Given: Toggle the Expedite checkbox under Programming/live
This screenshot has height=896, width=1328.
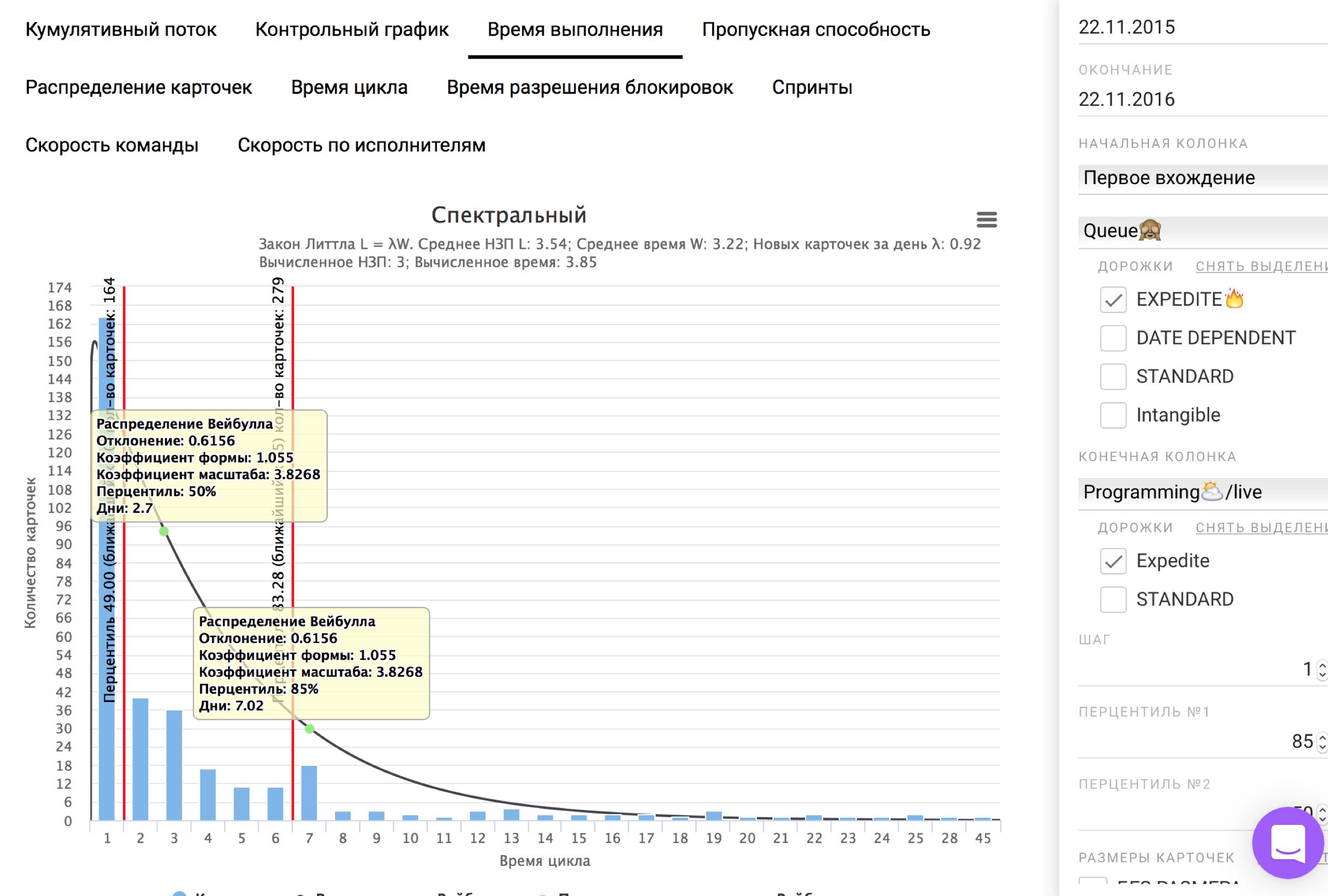Looking at the screenshot, I should (1113, 561).
